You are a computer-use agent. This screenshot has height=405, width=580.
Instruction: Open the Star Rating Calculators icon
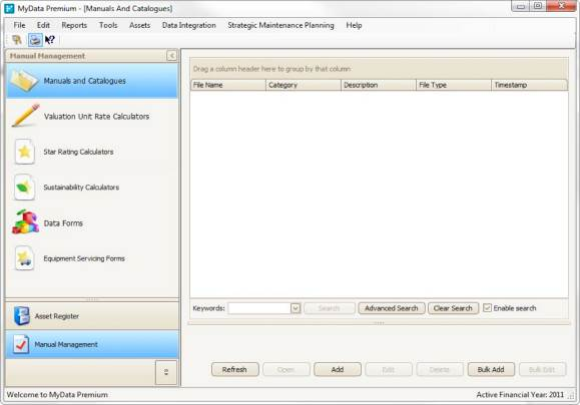point(24,152)
